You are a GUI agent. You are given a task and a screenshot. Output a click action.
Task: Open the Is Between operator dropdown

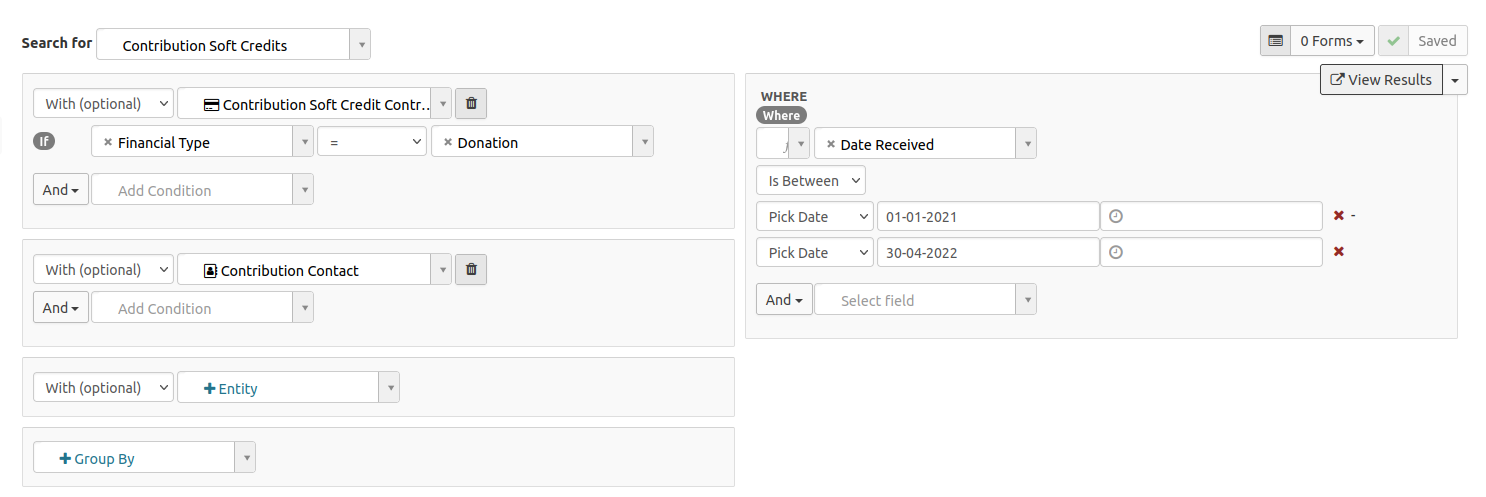[x=811, y=180]
